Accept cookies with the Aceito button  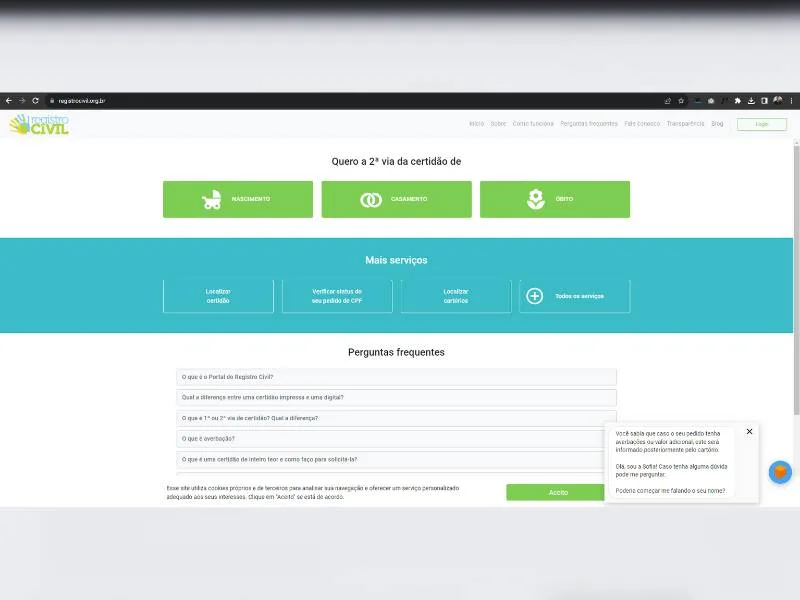click(557, 492)
